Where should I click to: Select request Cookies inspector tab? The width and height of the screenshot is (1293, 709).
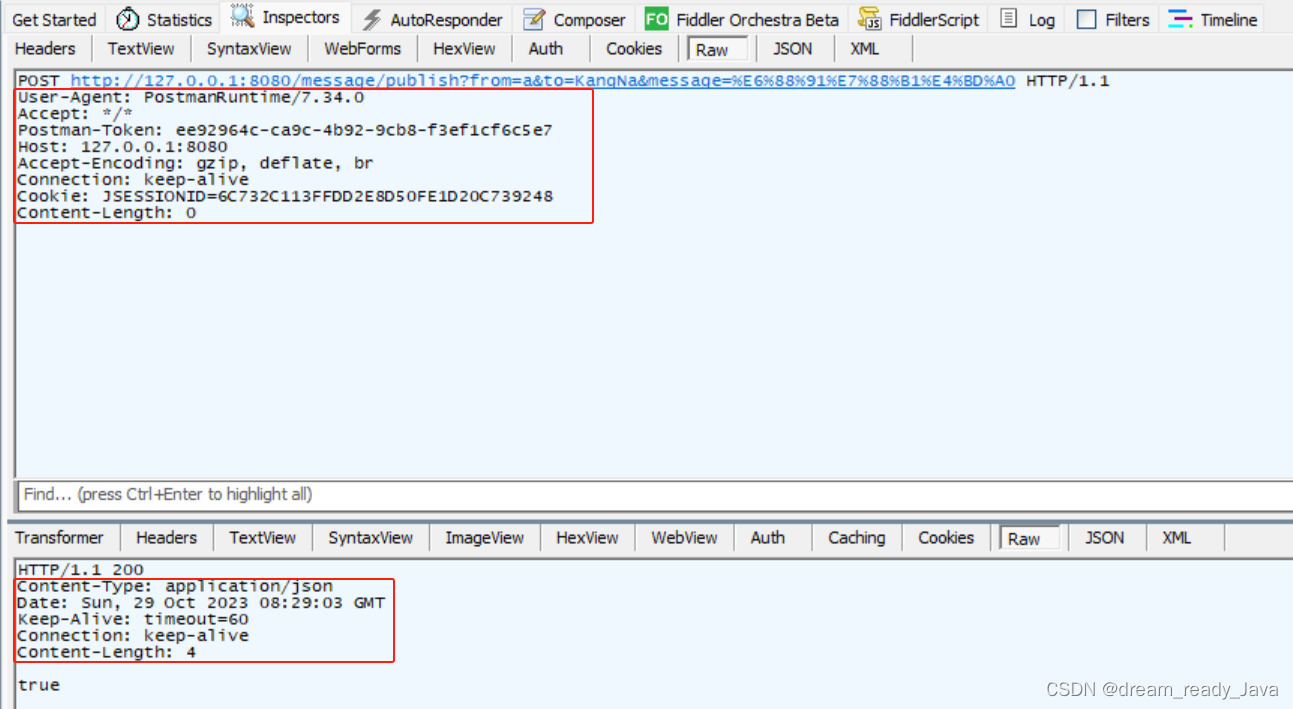(634, 48)
